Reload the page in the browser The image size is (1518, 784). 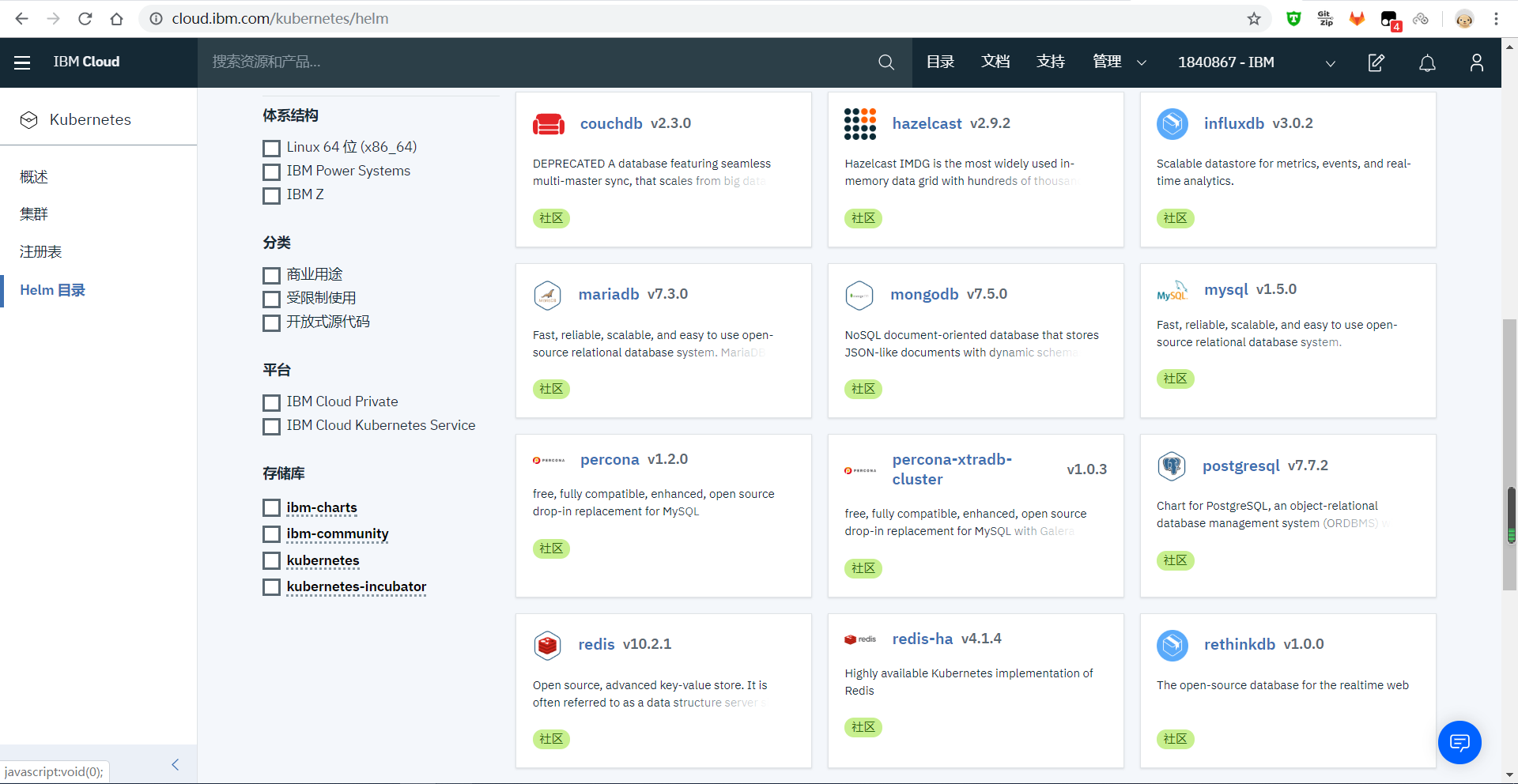tap(85, 19)
